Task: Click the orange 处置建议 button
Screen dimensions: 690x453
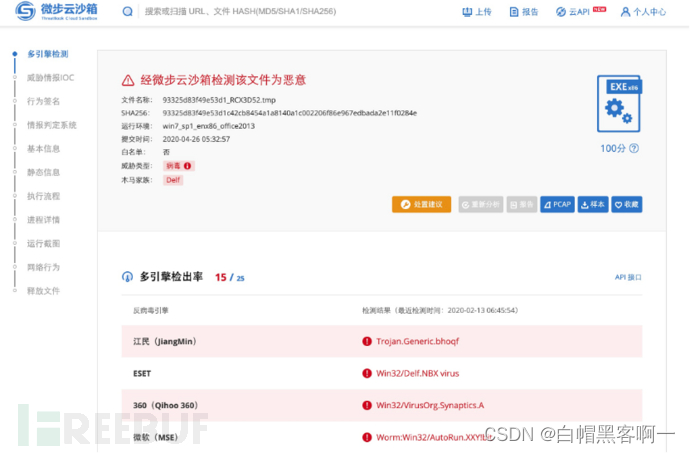Action: 421,204
